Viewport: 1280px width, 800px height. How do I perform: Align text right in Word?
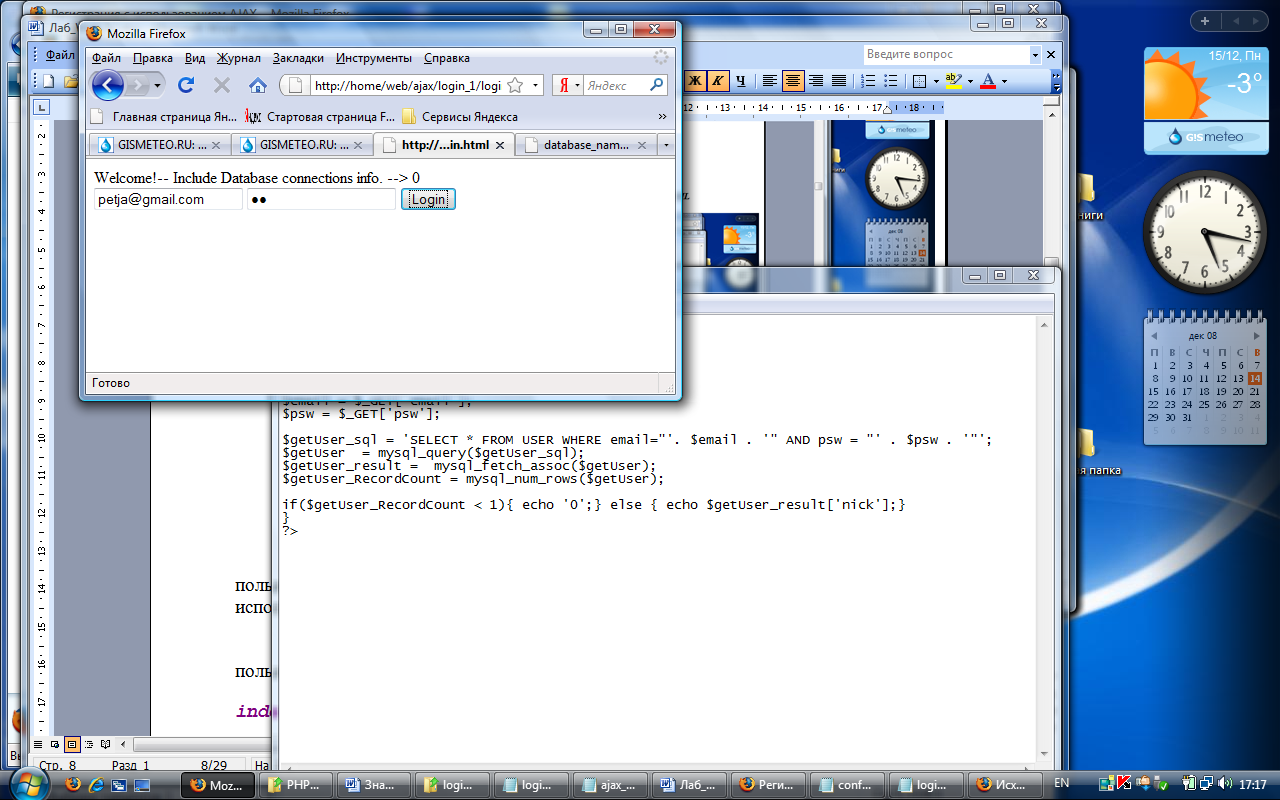coord(816,80)
